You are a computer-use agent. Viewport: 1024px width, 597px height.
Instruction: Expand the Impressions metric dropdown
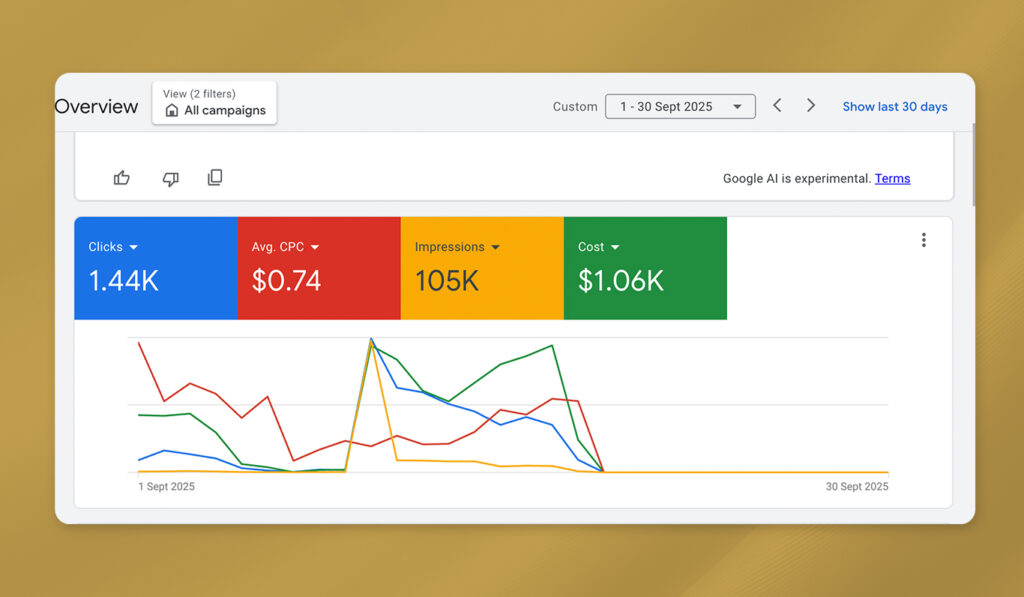click(495, 247)
